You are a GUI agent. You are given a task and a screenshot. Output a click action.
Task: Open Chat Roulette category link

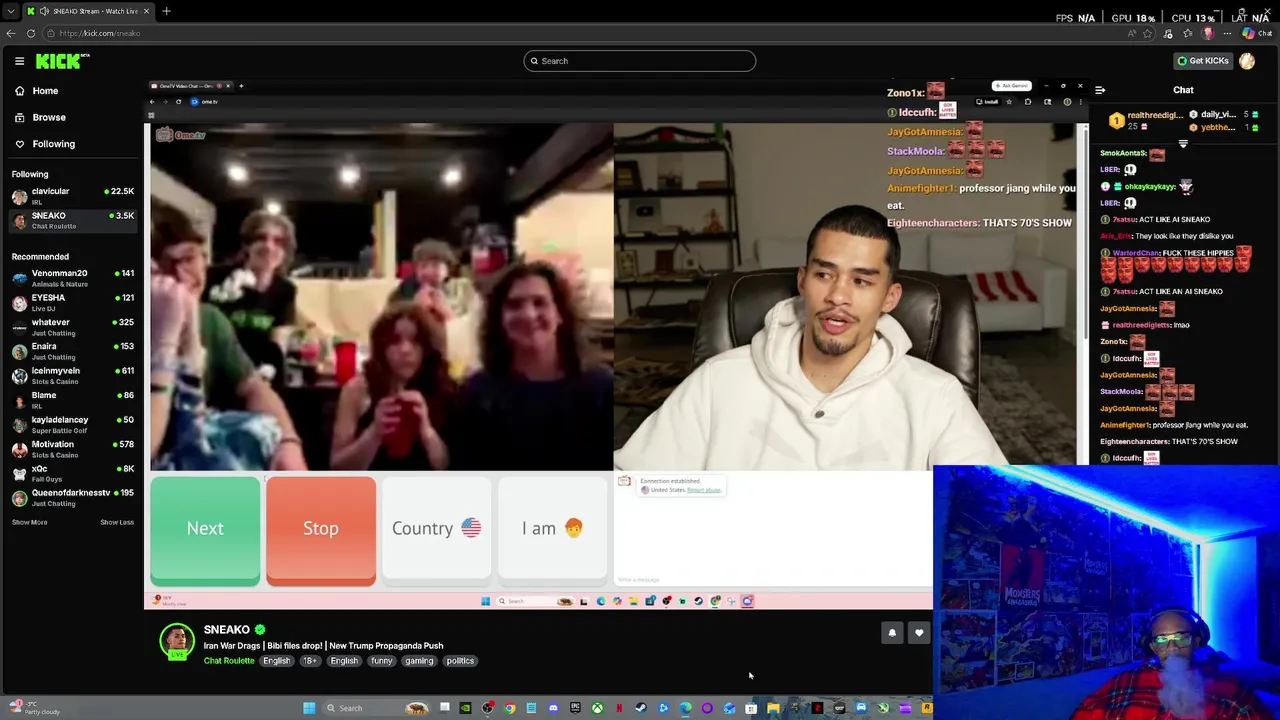coord(229,661)
